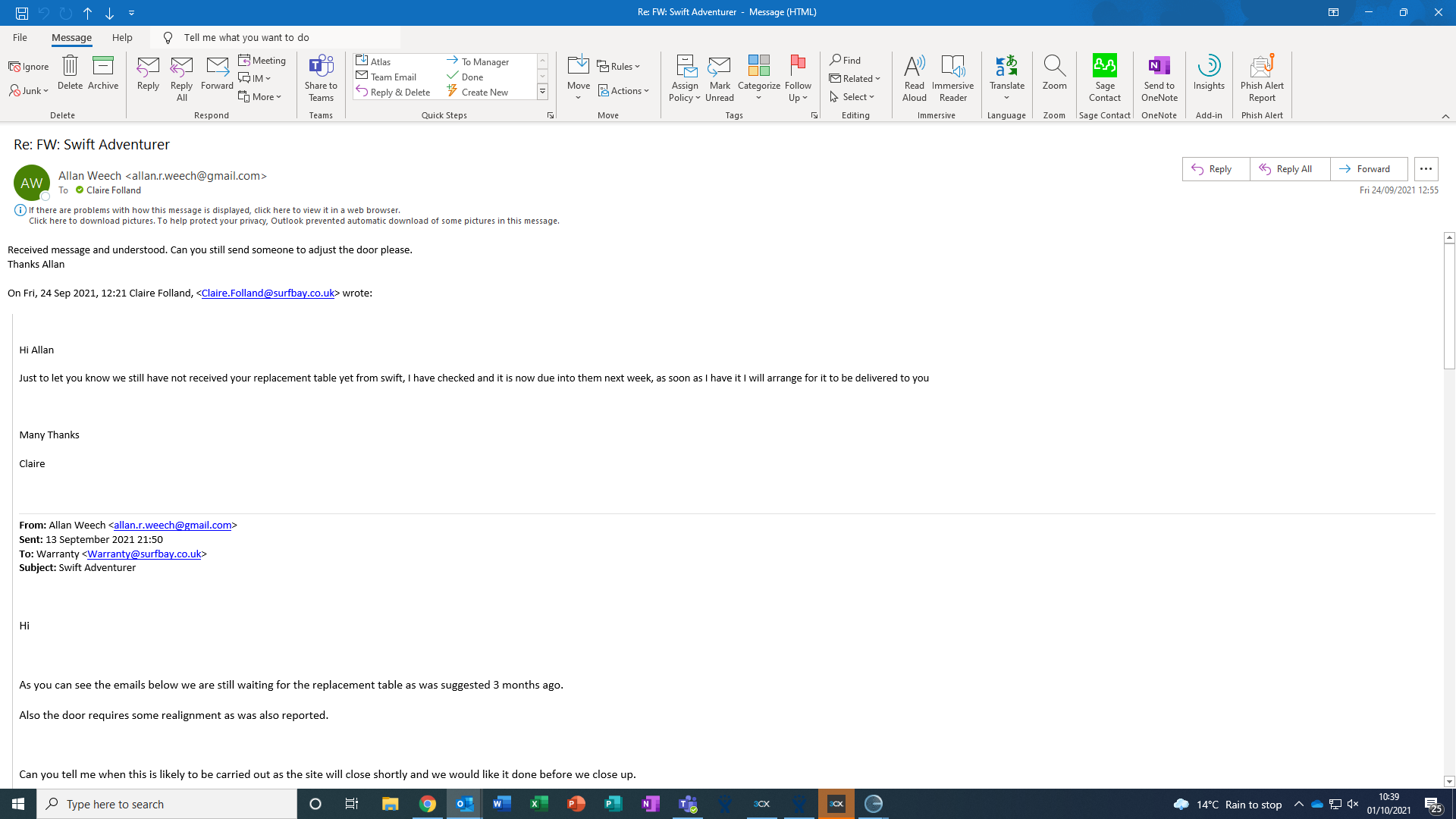Open Read Aloud feature
1456x819 pixels.
(915, 77)
